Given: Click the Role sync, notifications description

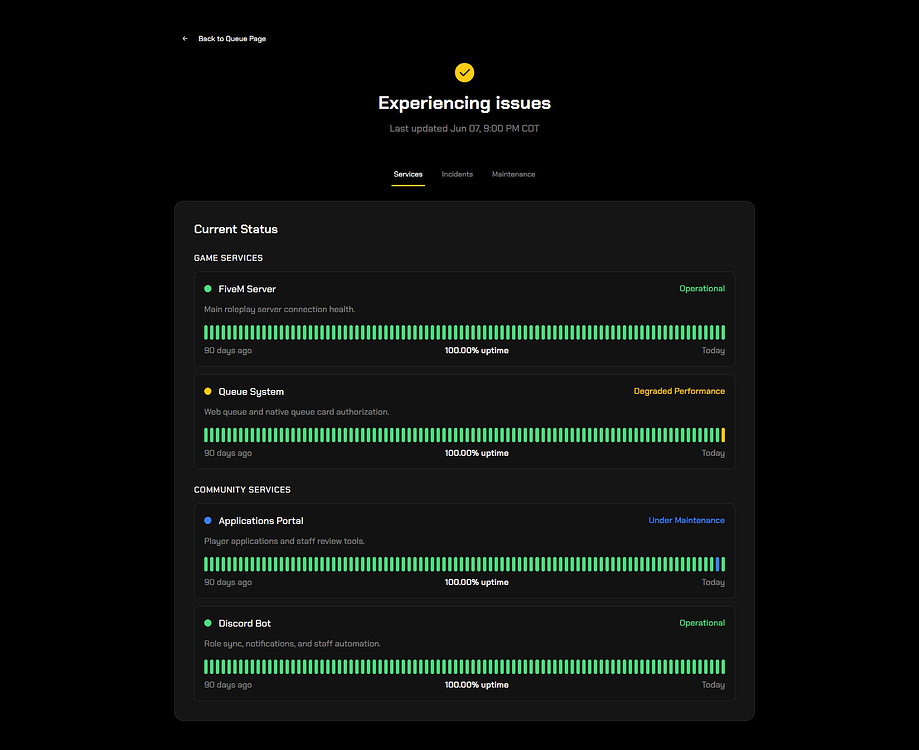Looking at the screenshot, I should tap(292, 644).
